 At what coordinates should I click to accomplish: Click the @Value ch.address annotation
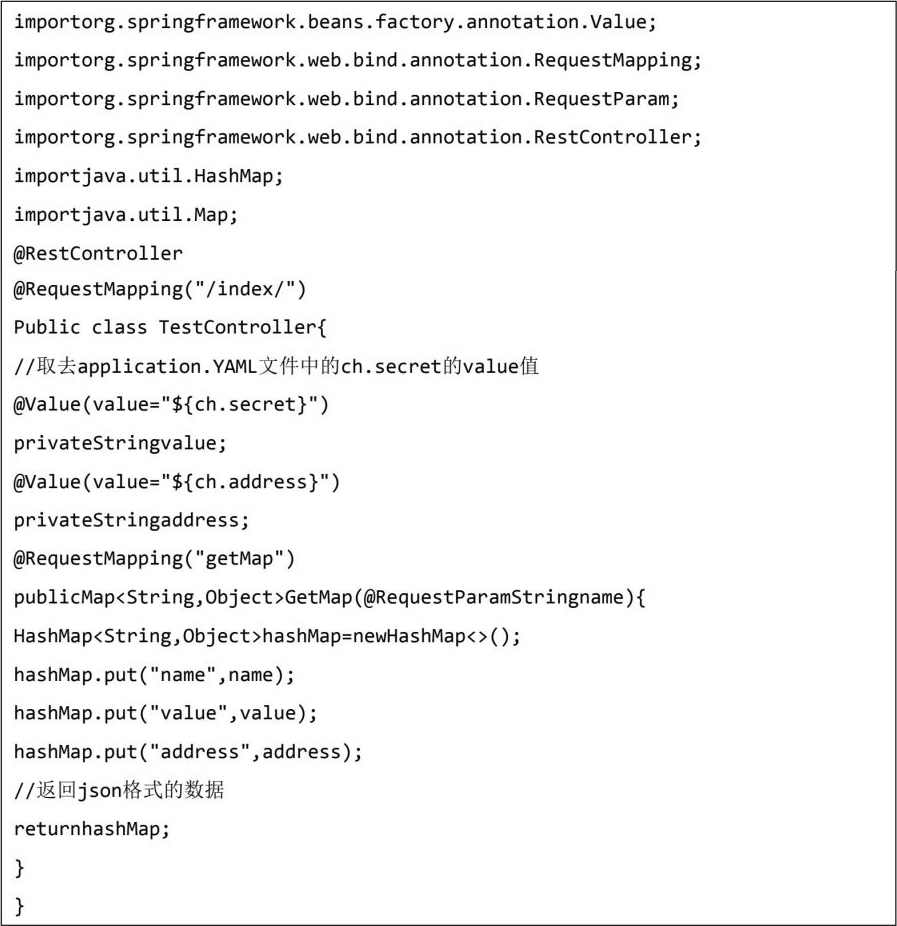point(177,482)
